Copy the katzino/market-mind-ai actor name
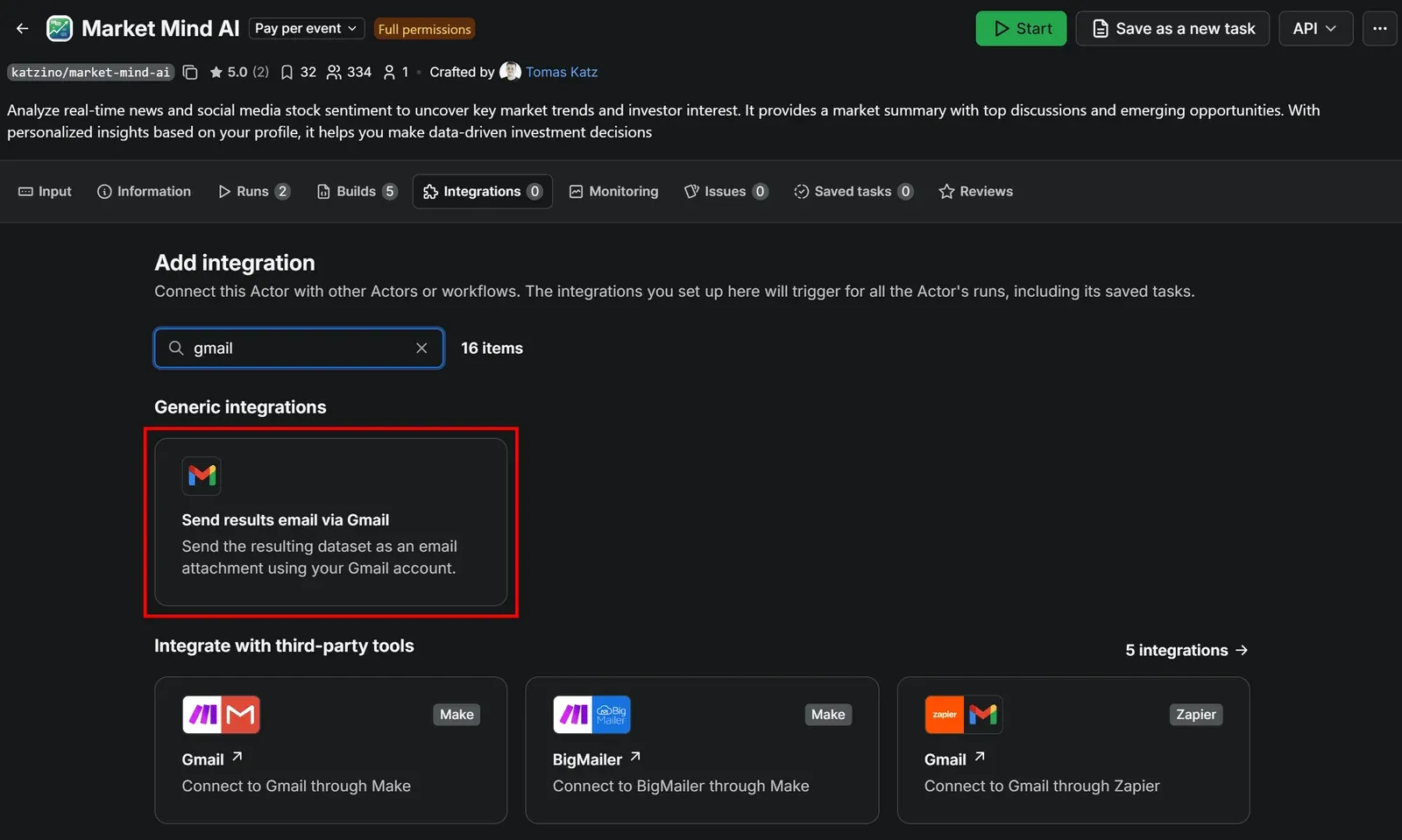The width and height of the screenshot is (1402, 840). (x=190, y=72)
